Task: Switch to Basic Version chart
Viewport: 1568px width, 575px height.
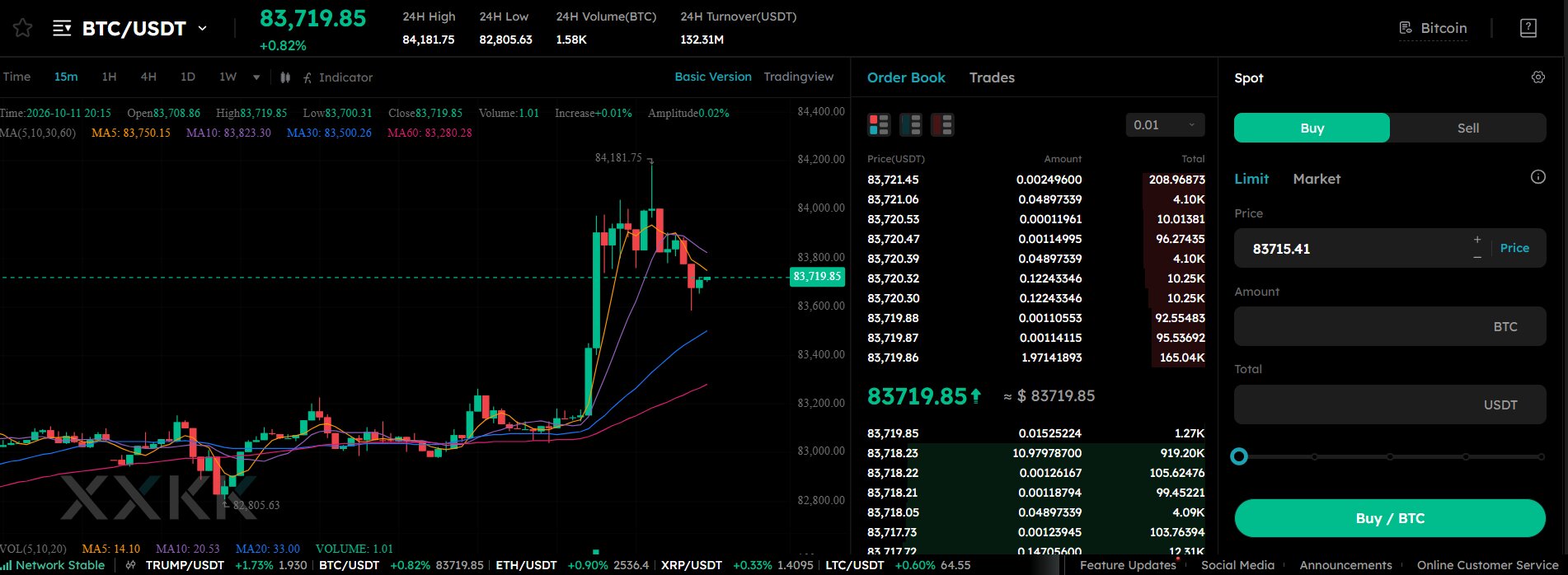Action: pyautogui.click(x=713, y=77)
